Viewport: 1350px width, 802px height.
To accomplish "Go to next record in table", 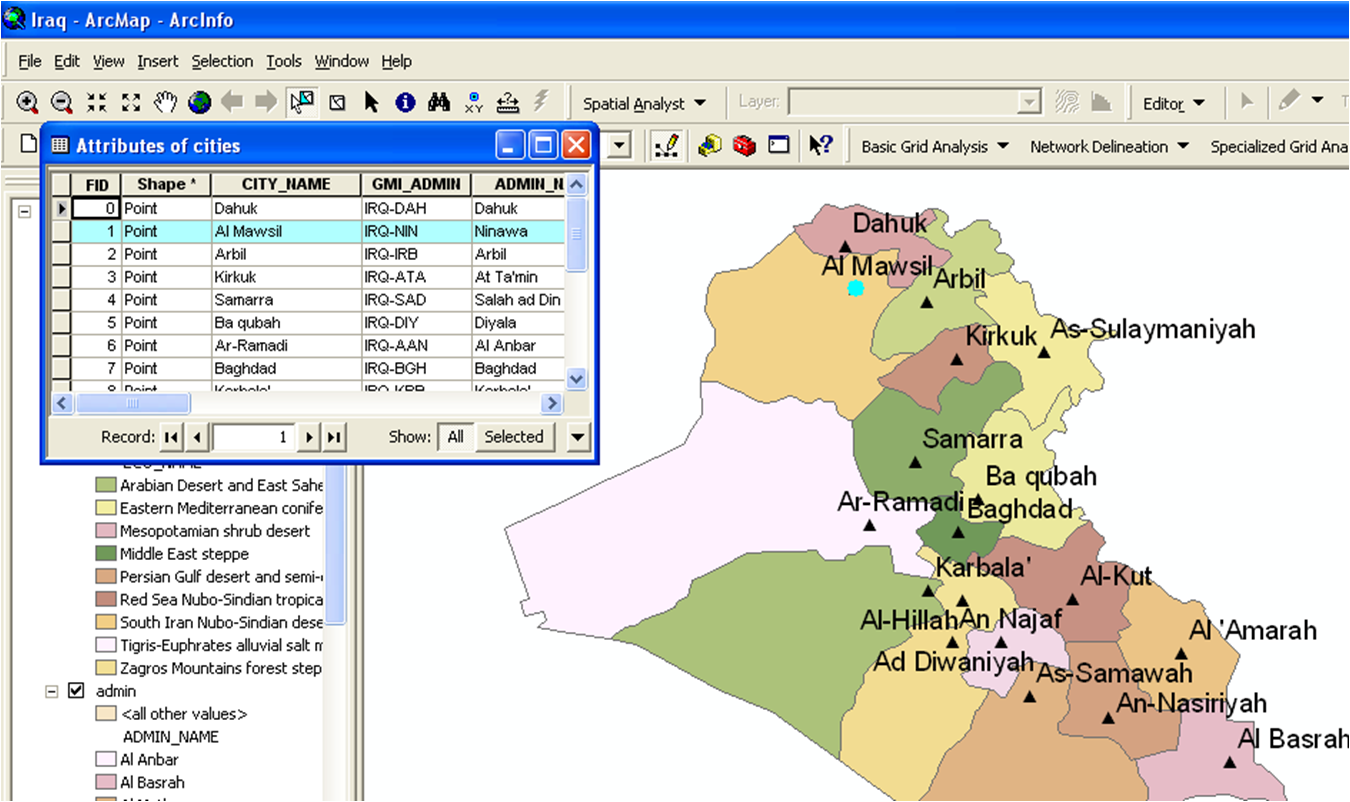I will 310,437.
